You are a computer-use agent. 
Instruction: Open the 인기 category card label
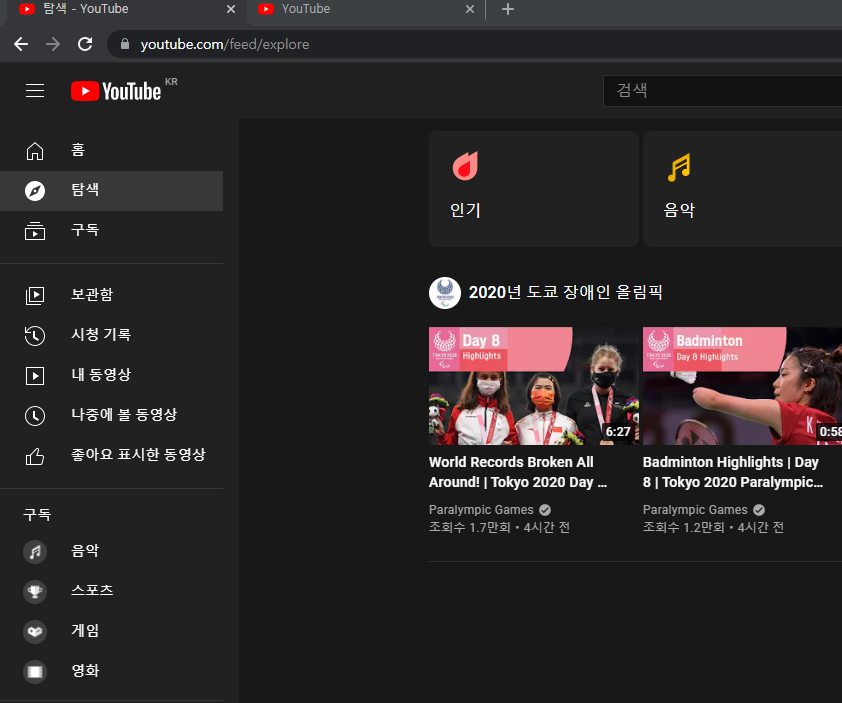click(466, 210)
